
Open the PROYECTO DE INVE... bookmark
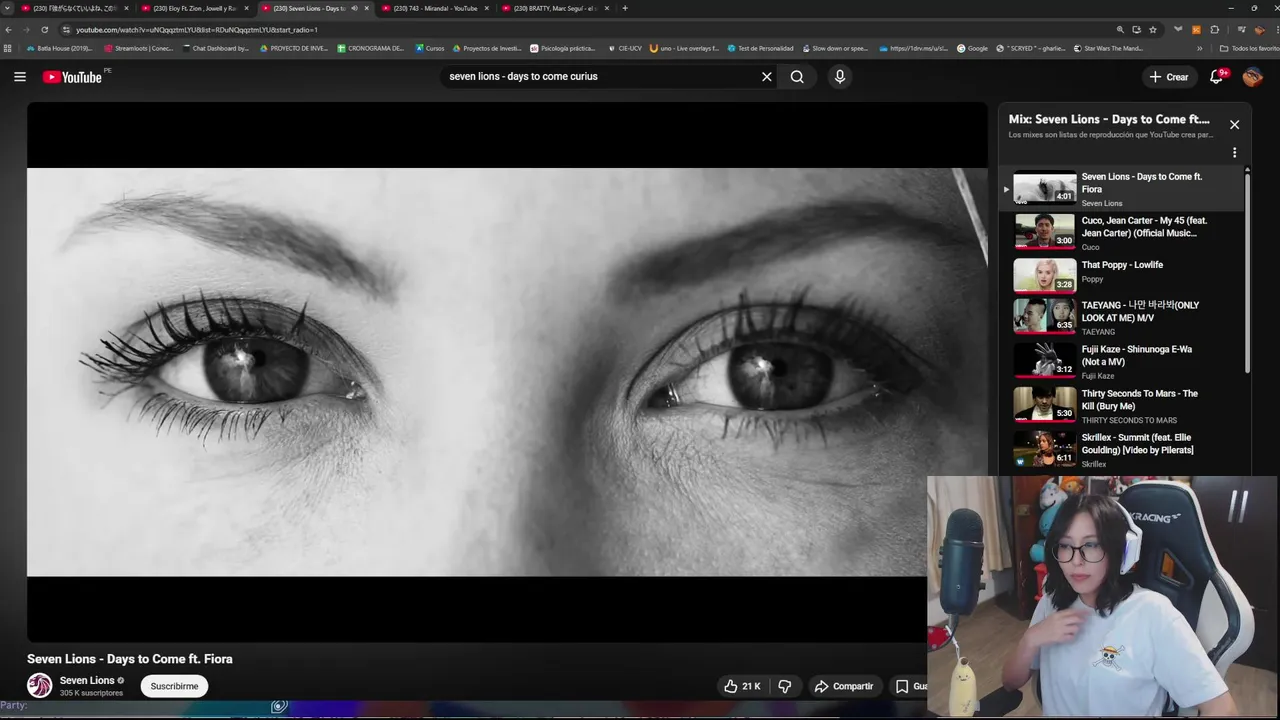click(293, 48)
